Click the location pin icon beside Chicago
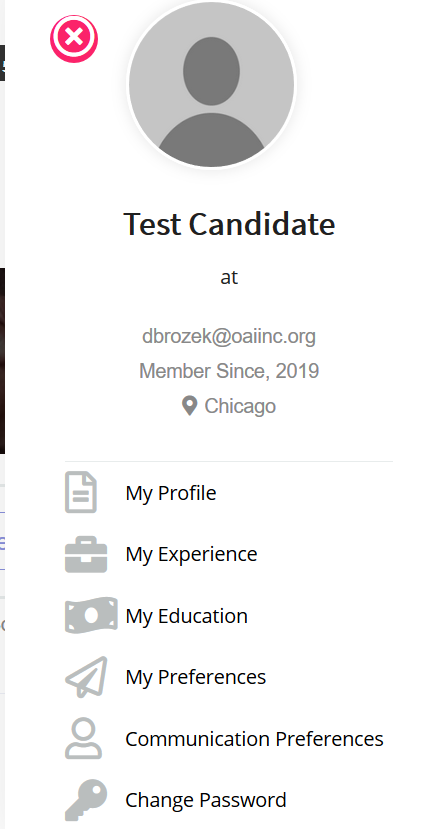 click(189, 407)
